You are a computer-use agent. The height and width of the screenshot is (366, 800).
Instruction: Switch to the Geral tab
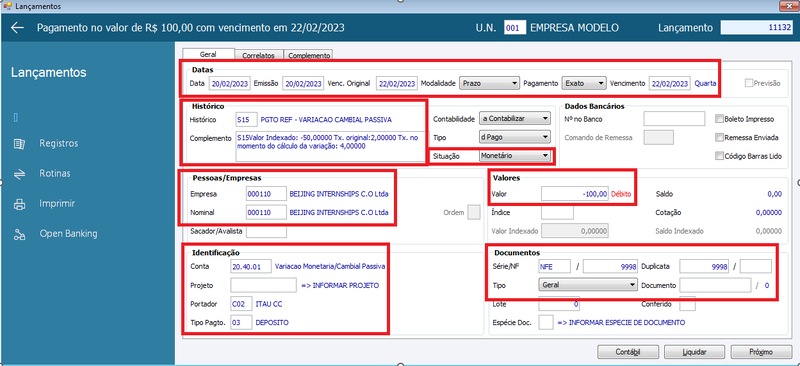point(208,54)
